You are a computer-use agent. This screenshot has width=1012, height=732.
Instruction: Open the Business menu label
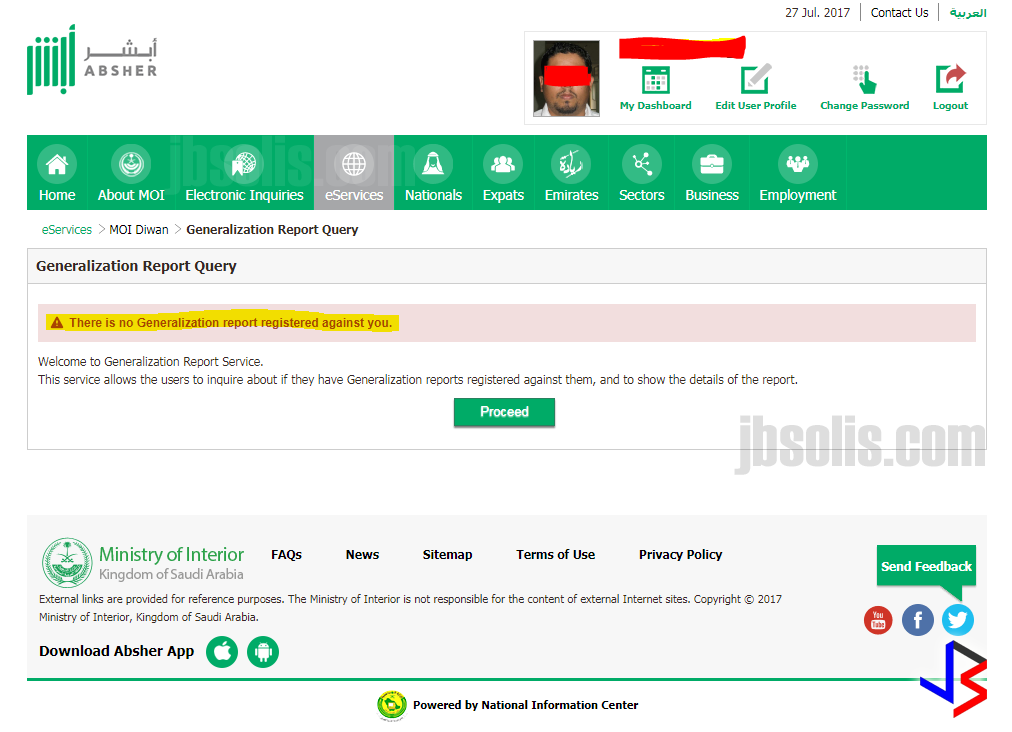[x=712, y=195]
